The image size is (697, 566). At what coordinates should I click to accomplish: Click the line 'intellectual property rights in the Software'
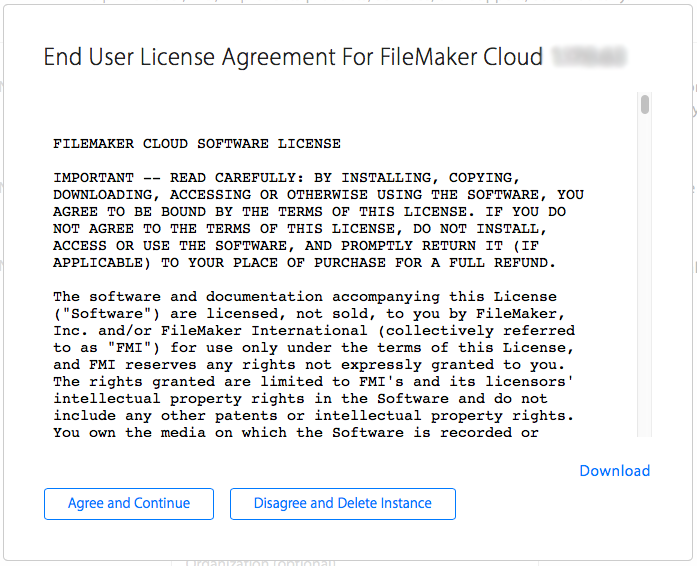pos(300,399)
